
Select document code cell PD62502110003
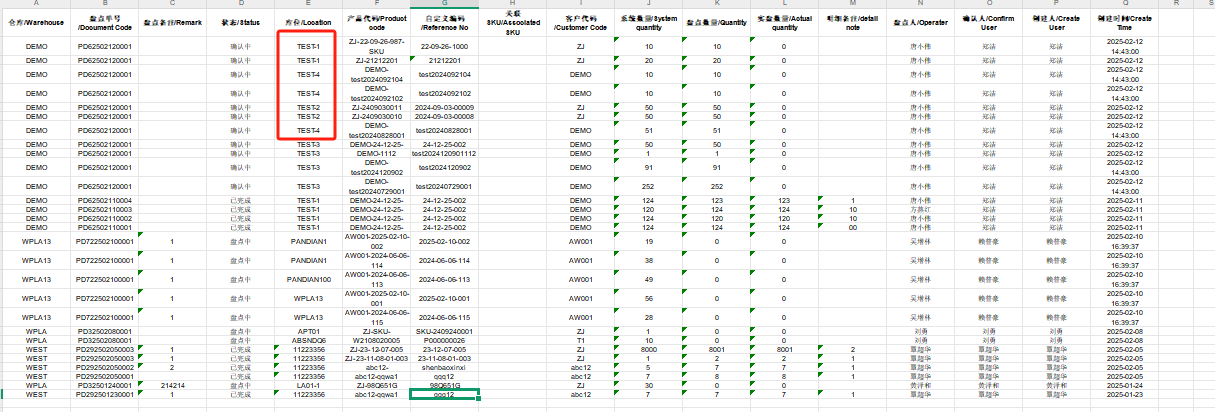[105, 209]
